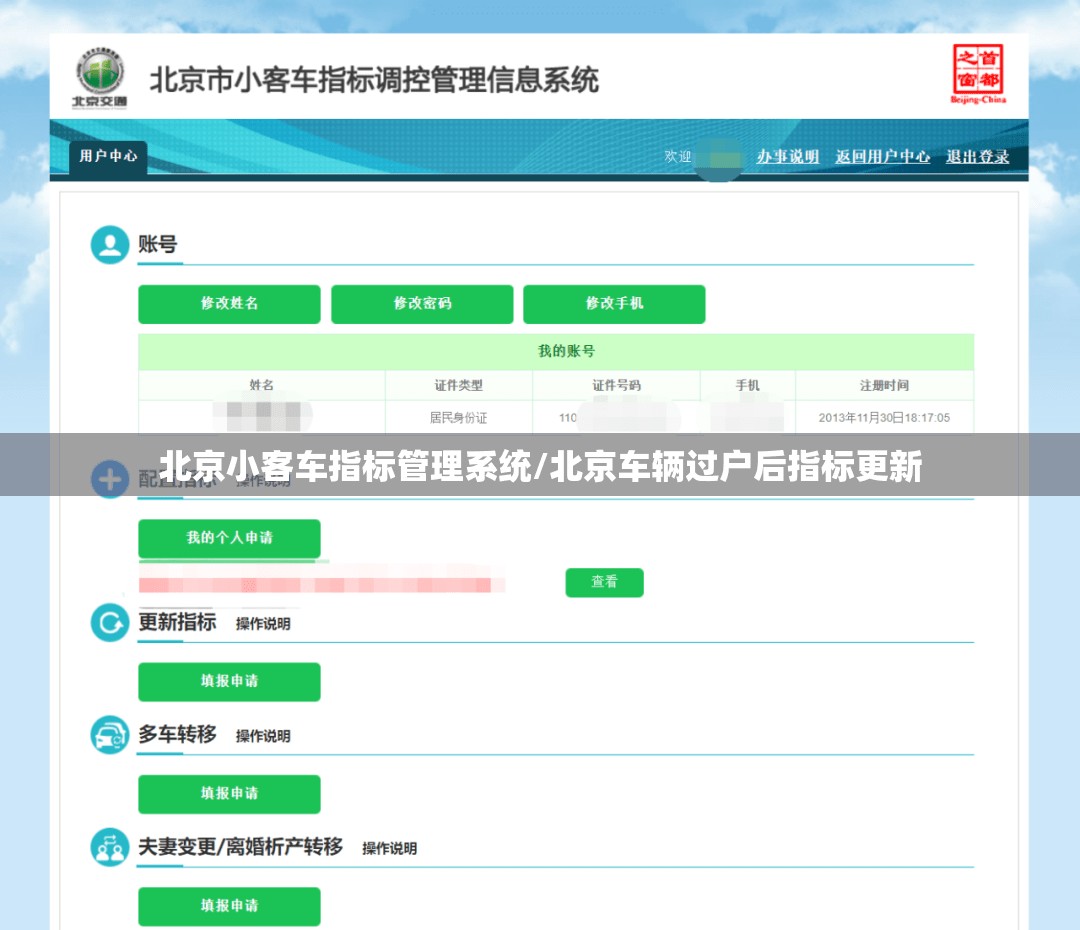
Task: Click the 多车转移 section heading
Action: (x=178, y=734)
